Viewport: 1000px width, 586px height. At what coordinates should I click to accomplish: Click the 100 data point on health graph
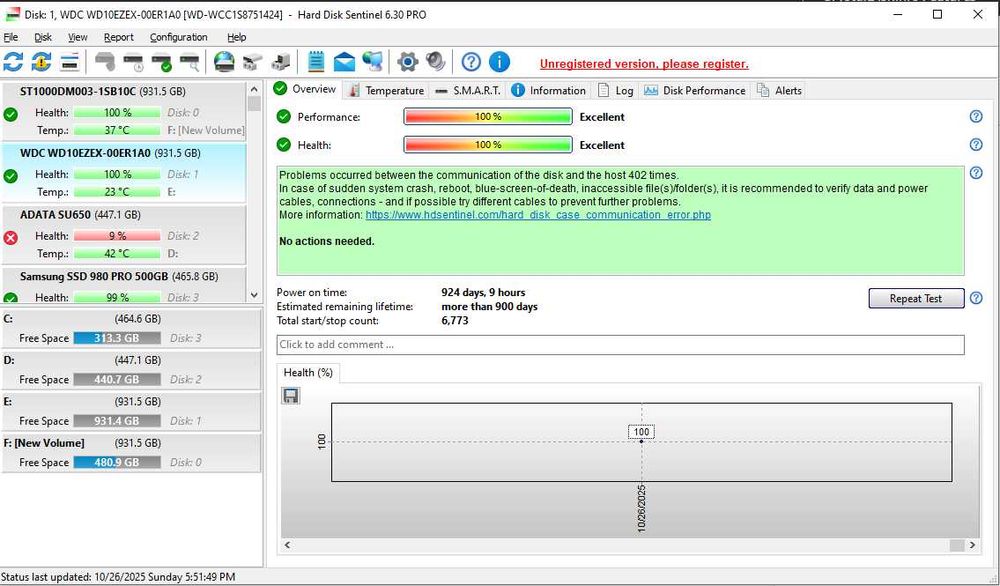click(642, 441)
